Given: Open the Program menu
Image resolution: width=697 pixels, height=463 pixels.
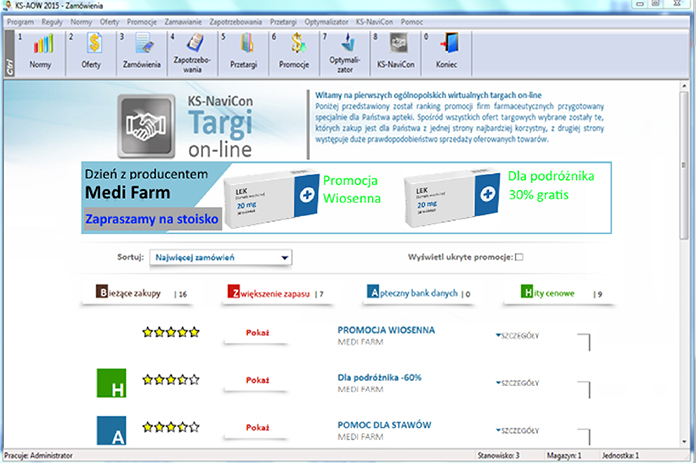Looking at the screenshot, I should (20, 22).
